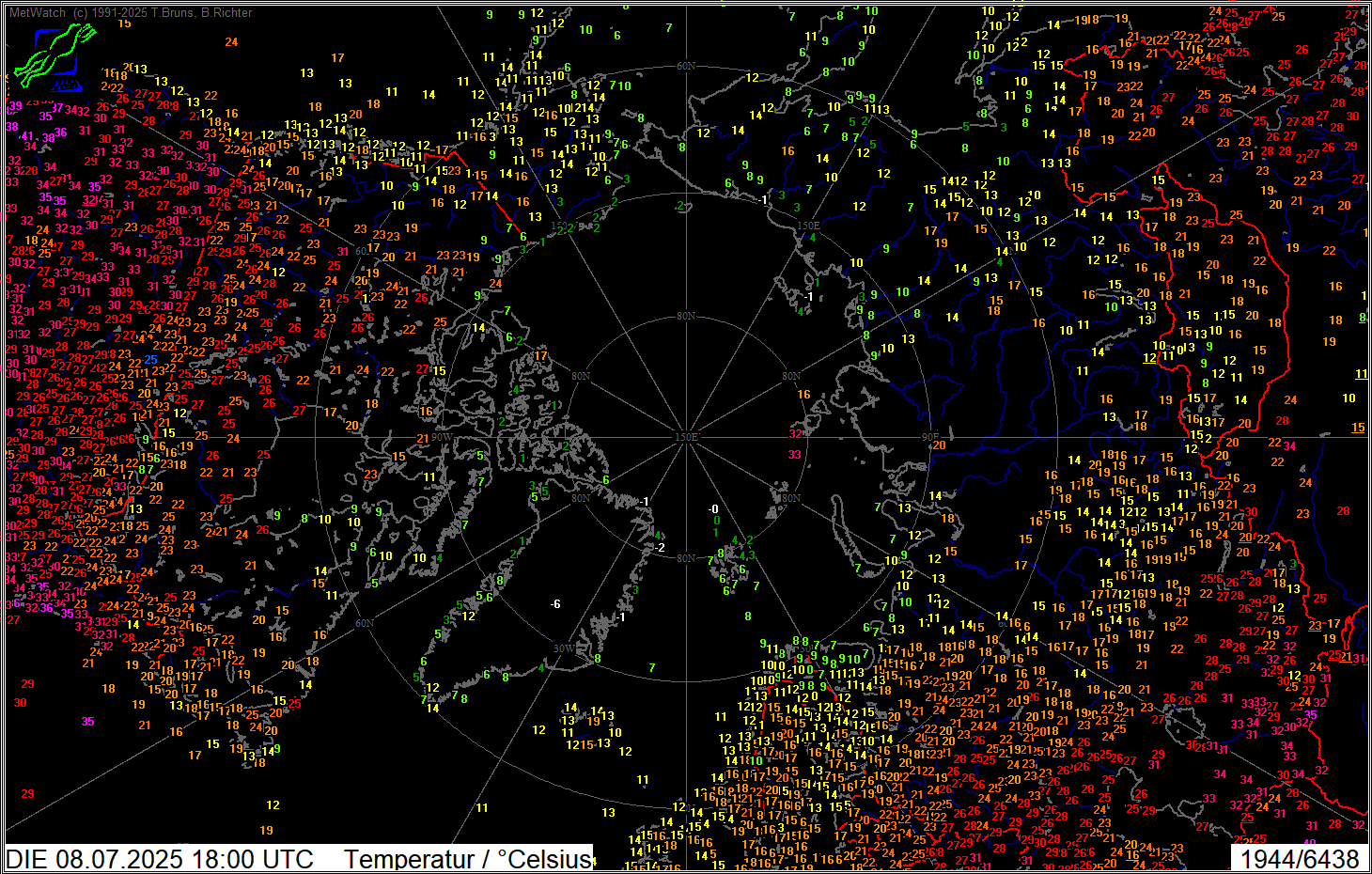Click the 90W meridian label

(x=442, y=437)
